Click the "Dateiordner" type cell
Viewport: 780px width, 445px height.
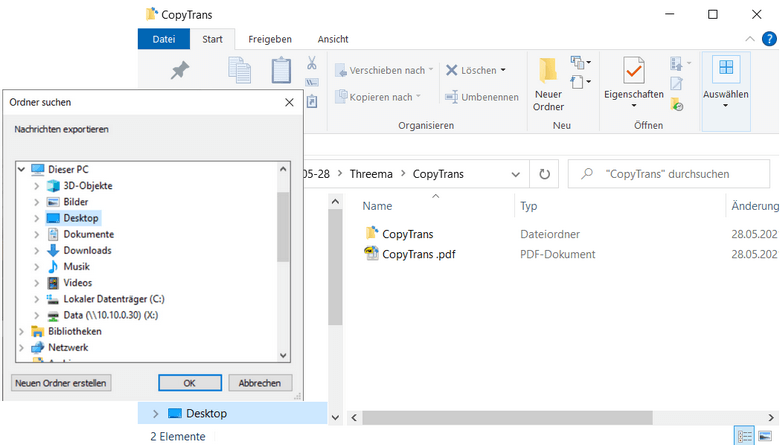point(550,234)
